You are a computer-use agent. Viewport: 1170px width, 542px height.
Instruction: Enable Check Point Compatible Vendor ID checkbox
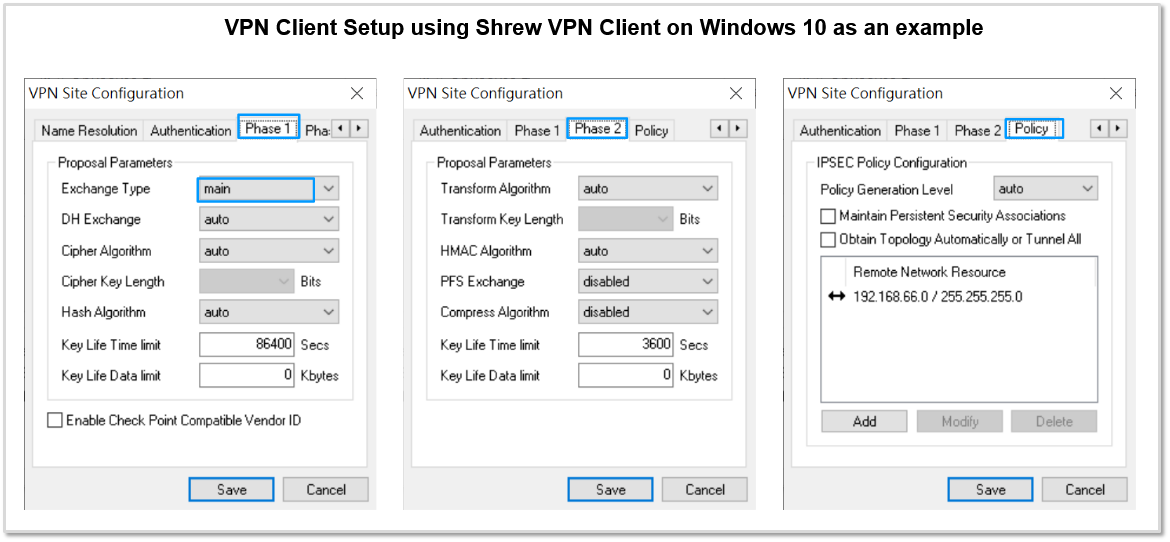pos(54,420)
